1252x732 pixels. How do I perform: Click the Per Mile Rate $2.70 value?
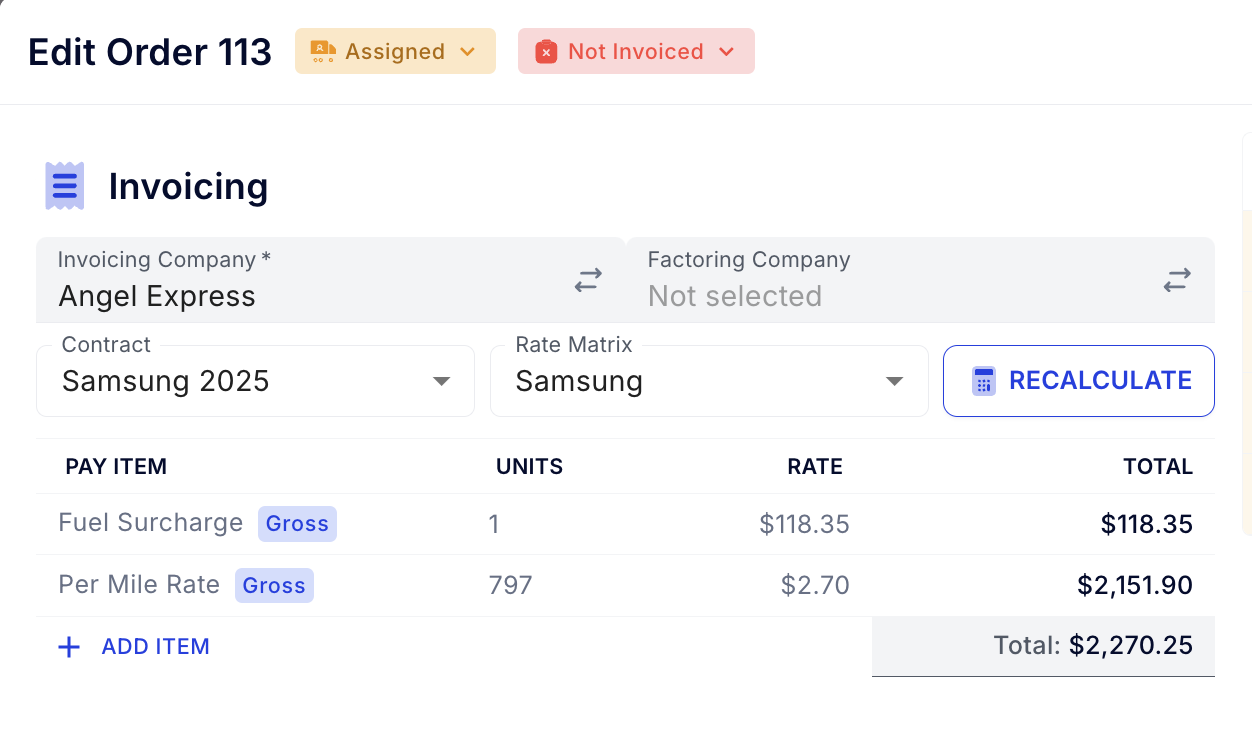815,585
